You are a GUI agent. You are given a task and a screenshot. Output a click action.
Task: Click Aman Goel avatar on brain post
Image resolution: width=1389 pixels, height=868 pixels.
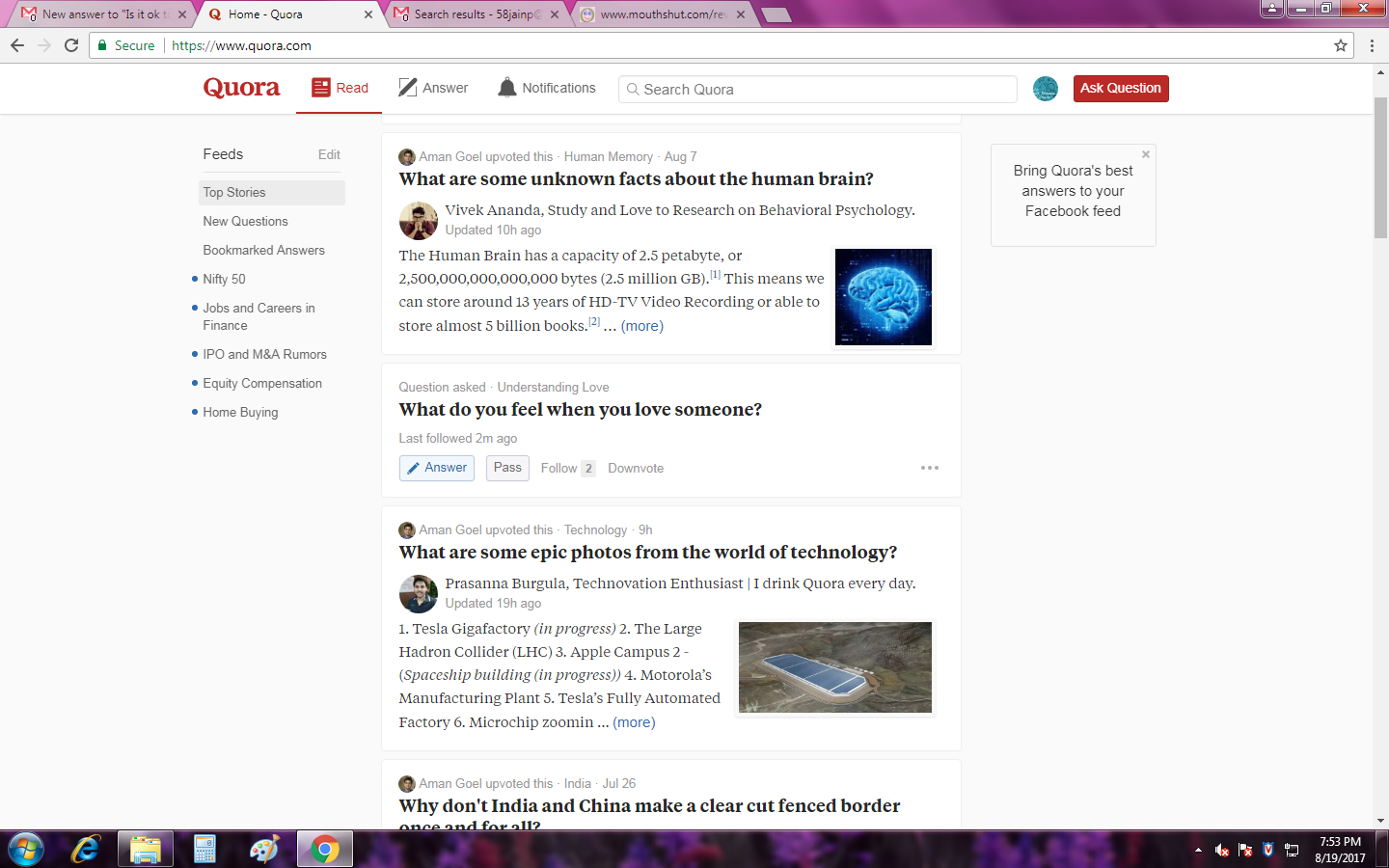(407, 156)
